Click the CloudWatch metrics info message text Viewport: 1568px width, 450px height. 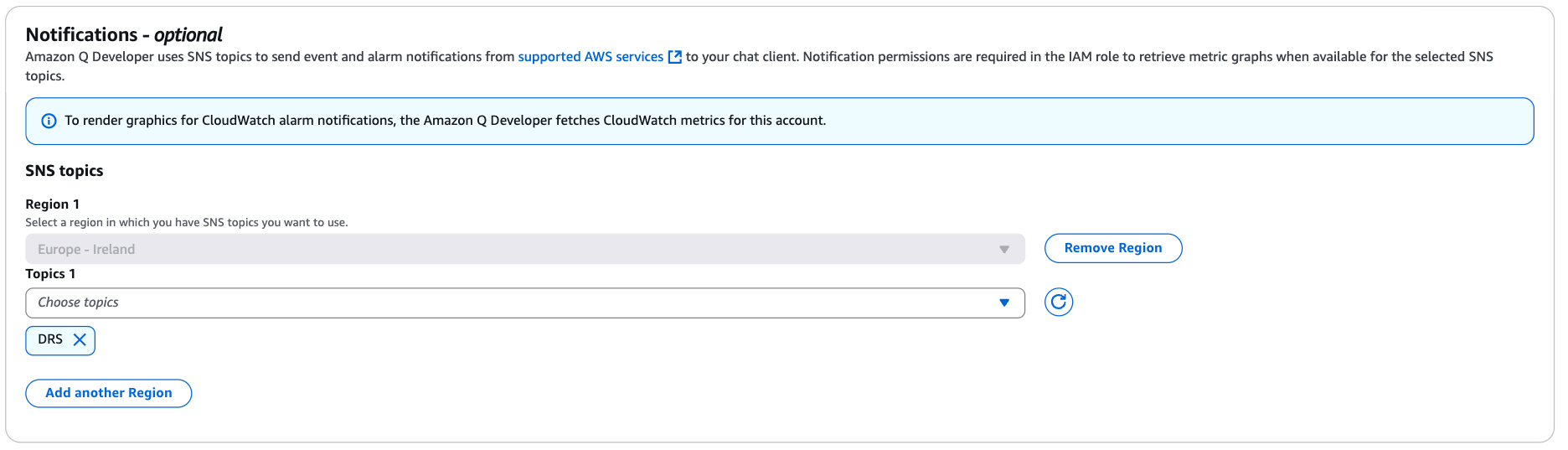pos(446,121)
